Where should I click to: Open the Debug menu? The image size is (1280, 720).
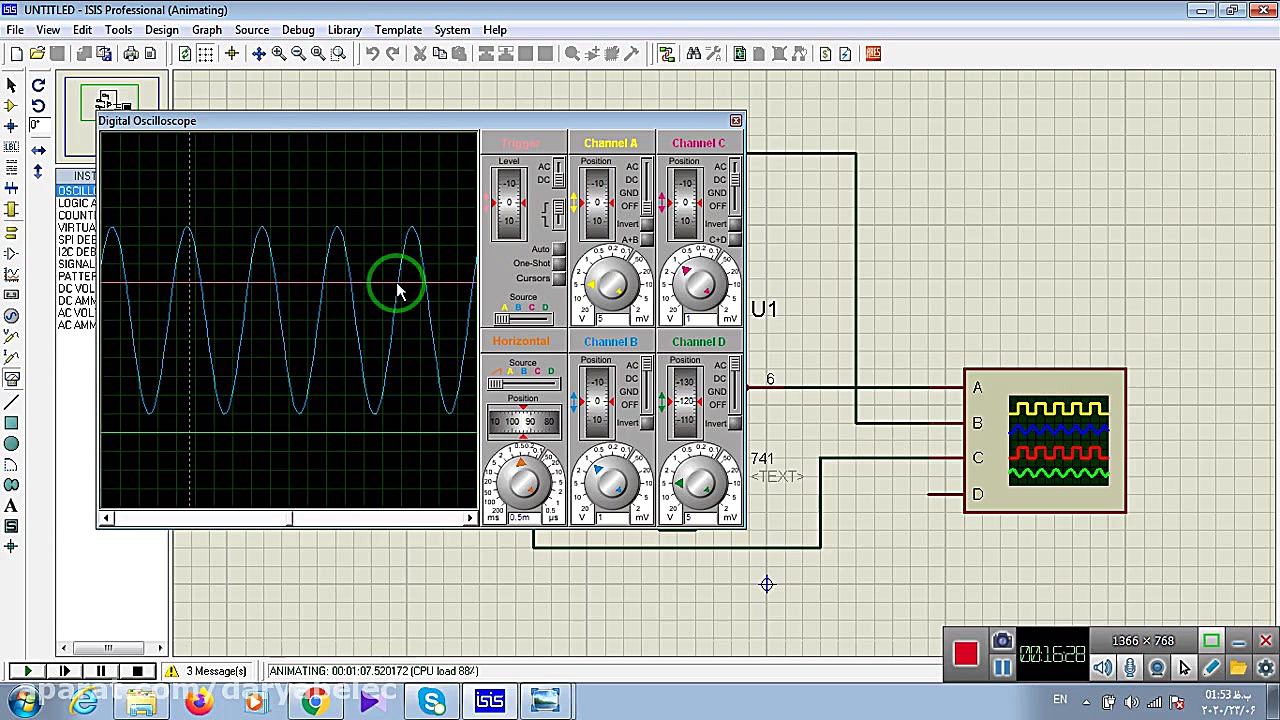click(x=298, y=30)
